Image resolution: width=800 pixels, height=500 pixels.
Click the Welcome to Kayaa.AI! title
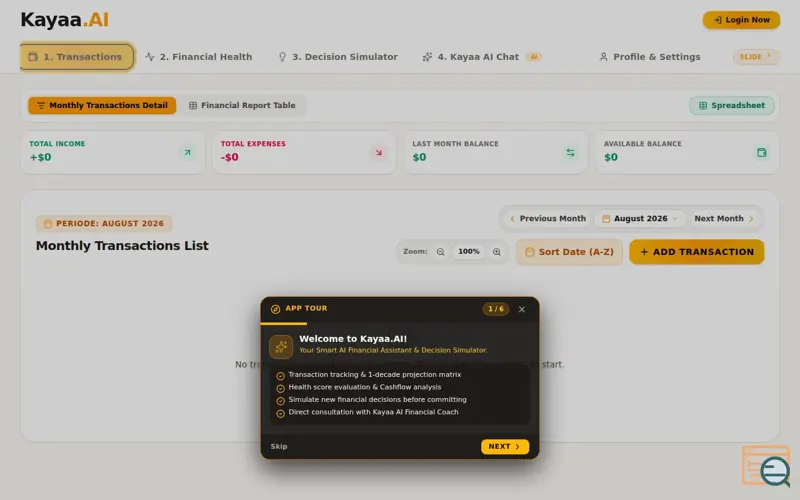353,339
